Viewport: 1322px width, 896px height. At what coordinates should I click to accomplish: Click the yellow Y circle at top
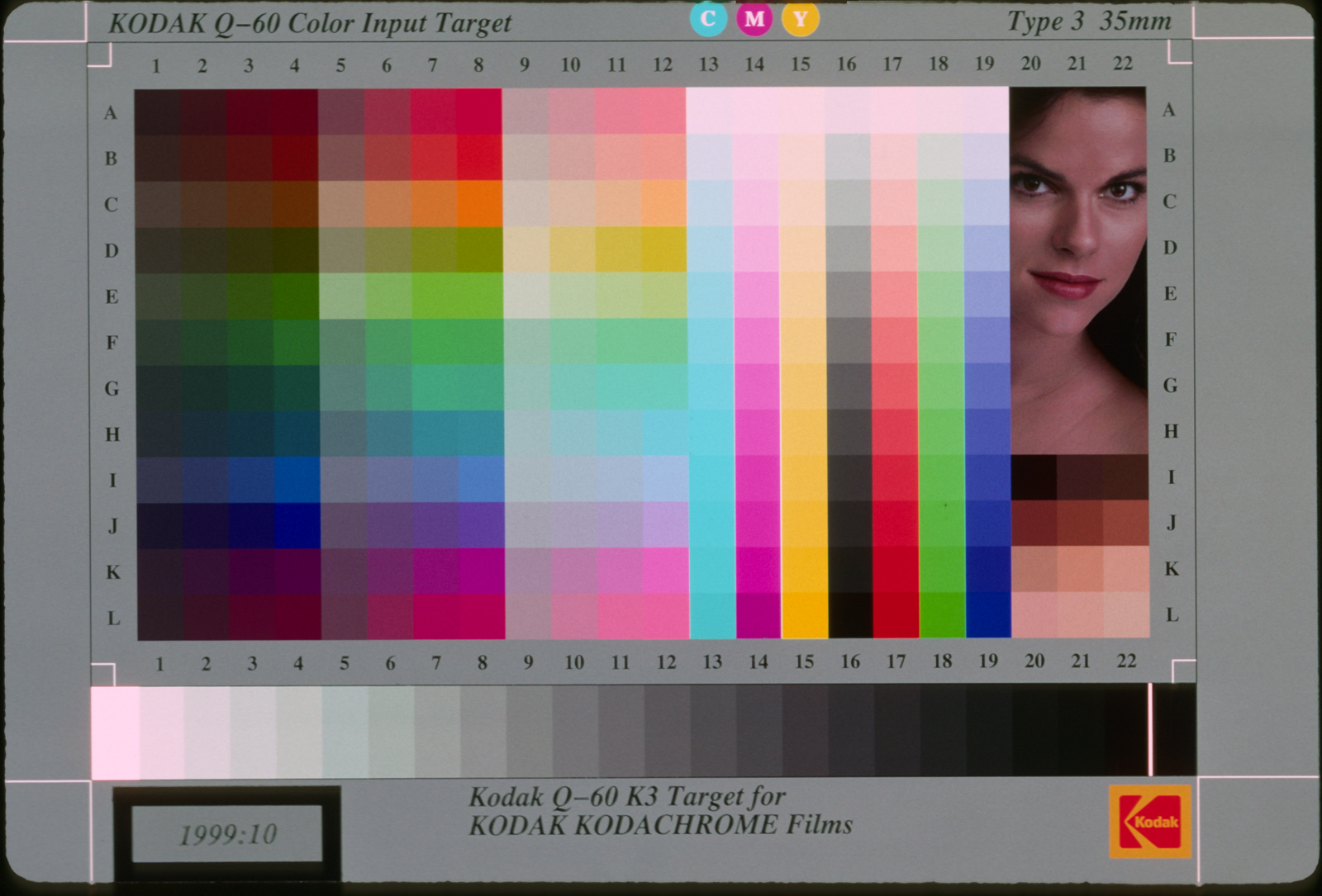801,18
